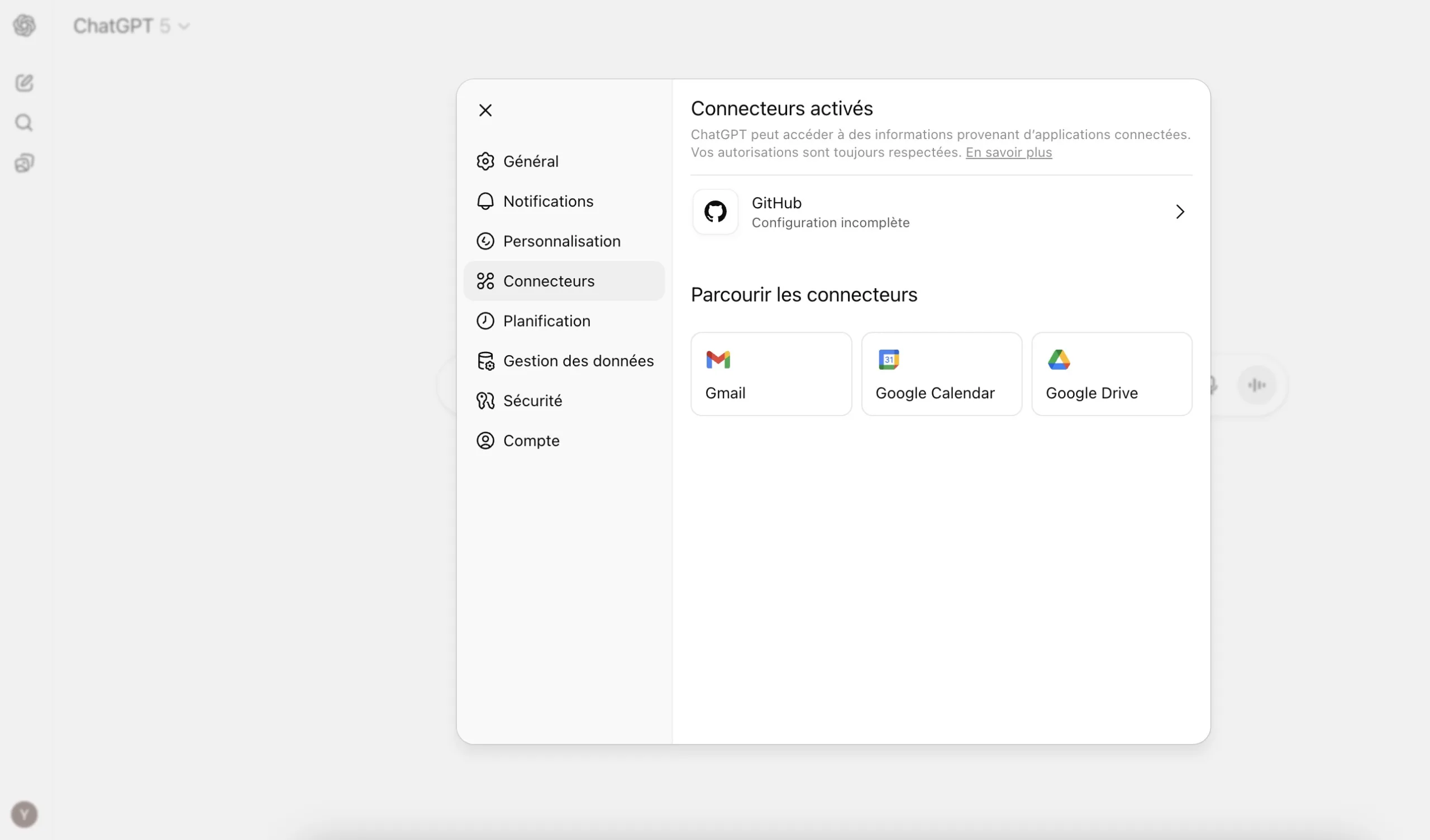Click the gear icon next to Général
Screen dimensions: 1430x840
coord(486,161)
